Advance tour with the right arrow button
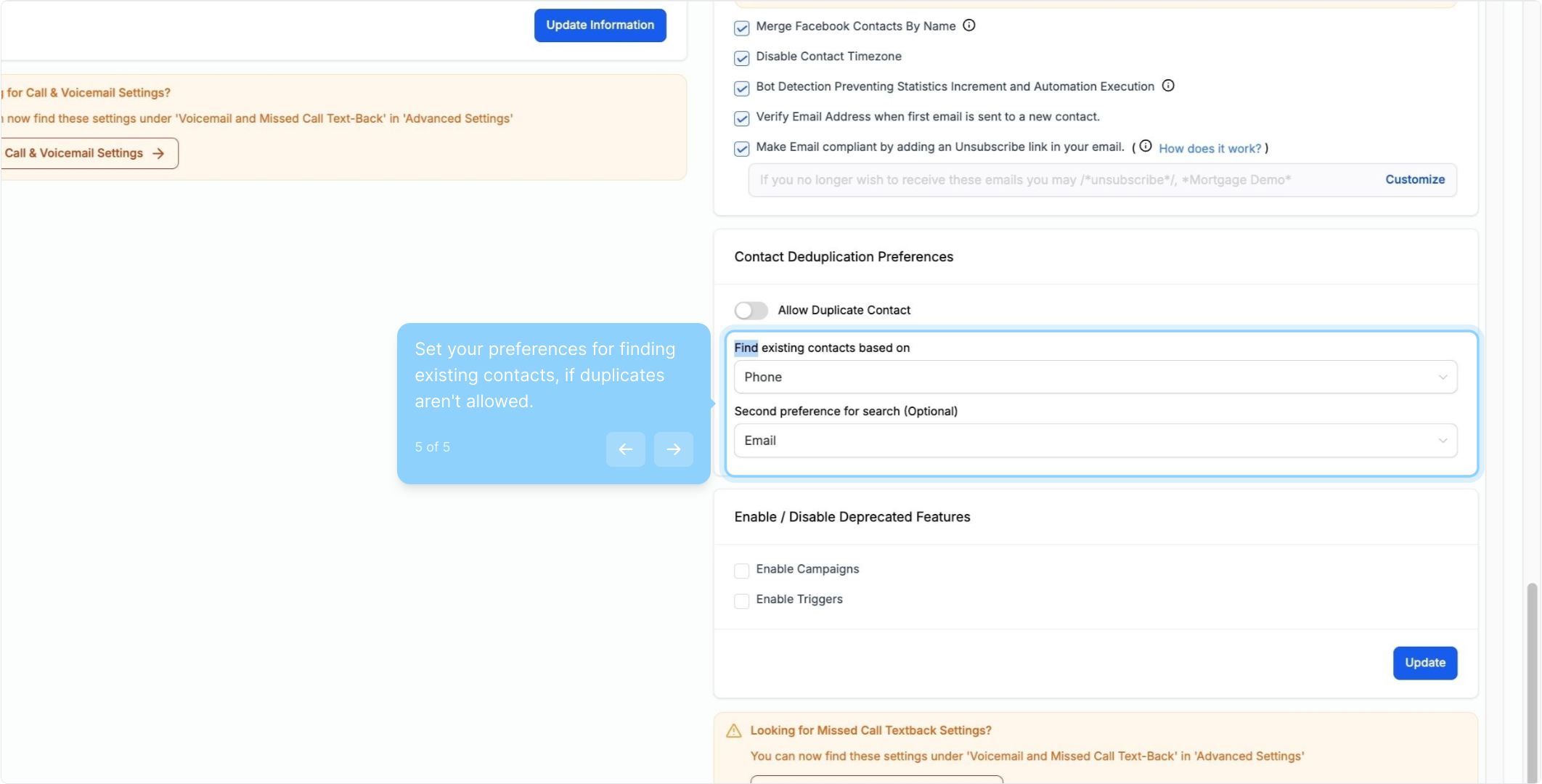The width and height of the screenshot is (1542, 784). click(x=673, y=449)
